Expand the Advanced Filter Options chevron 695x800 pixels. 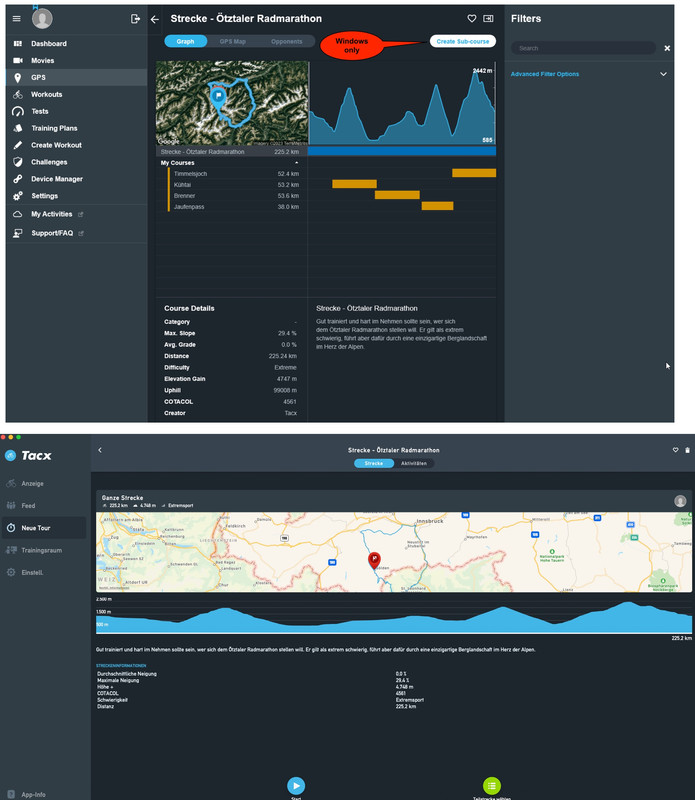coord(663,74)
